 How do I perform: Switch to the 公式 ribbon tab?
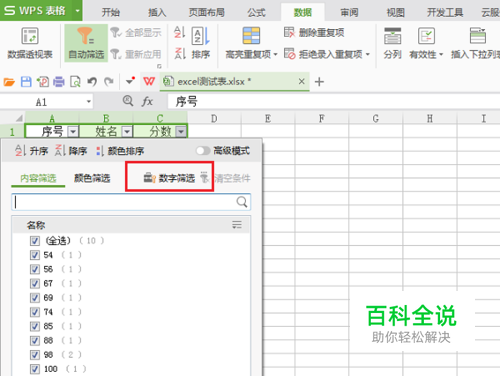tap(256, 13)
